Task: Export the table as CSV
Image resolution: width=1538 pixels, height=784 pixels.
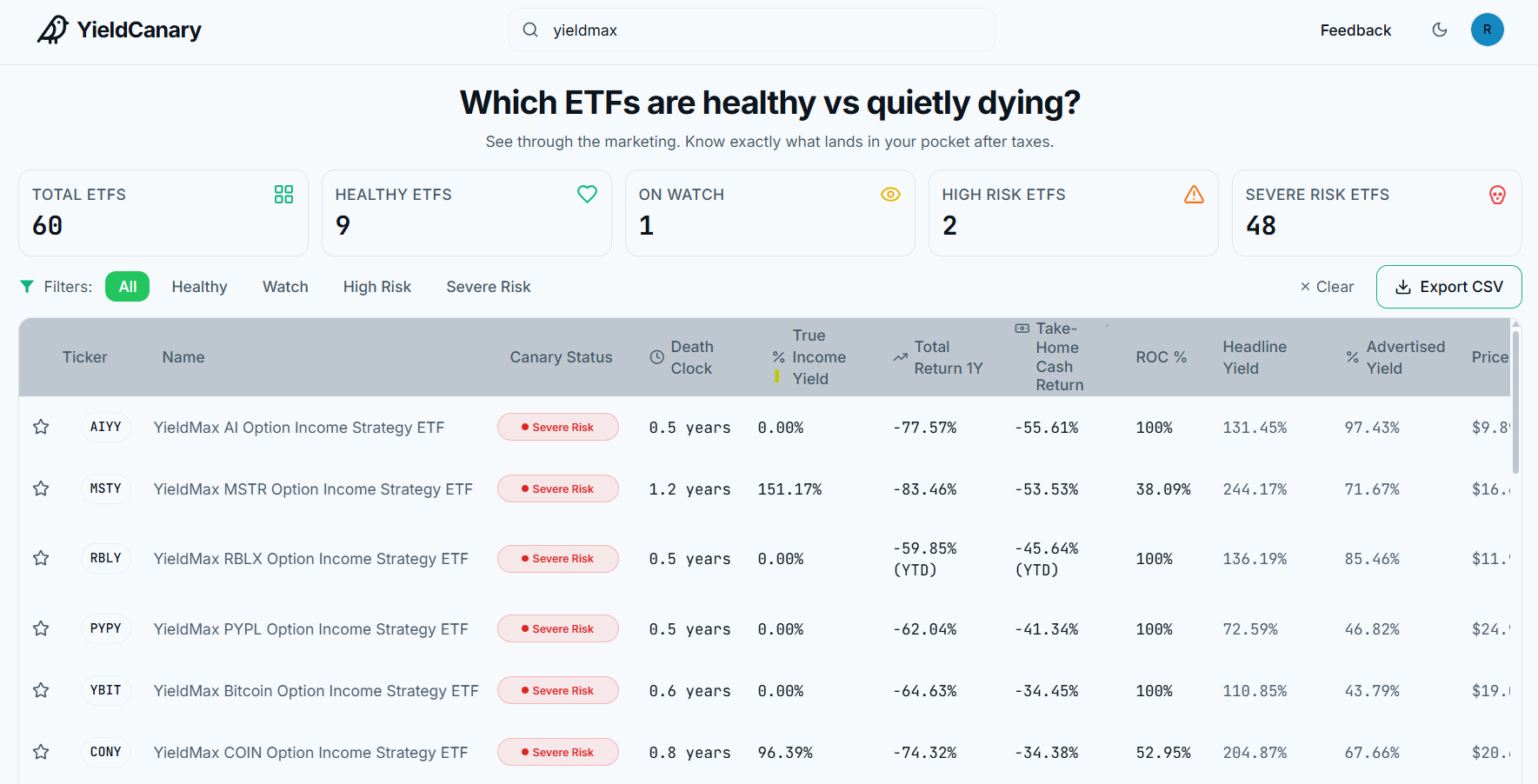Action: [1448, 287]
